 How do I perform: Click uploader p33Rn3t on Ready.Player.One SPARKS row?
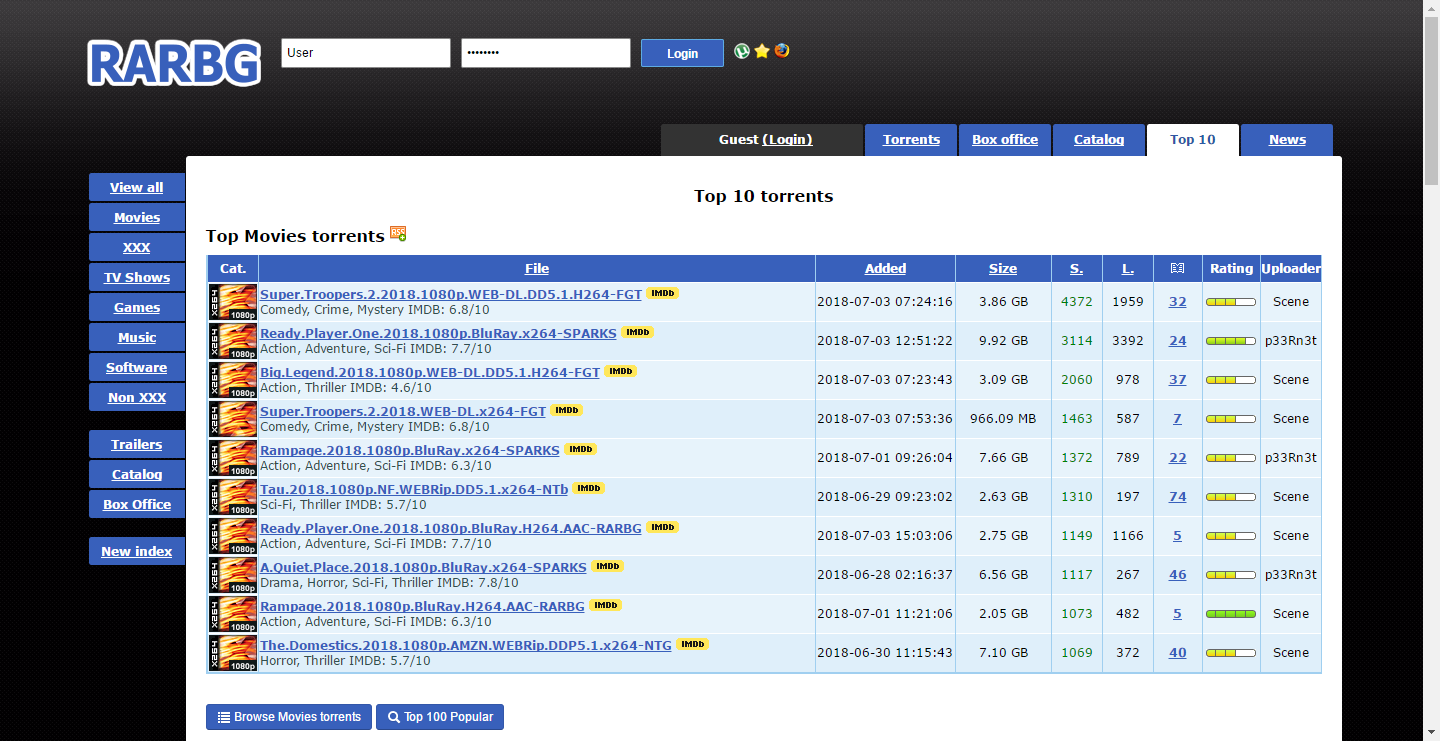click(1291, 341)
